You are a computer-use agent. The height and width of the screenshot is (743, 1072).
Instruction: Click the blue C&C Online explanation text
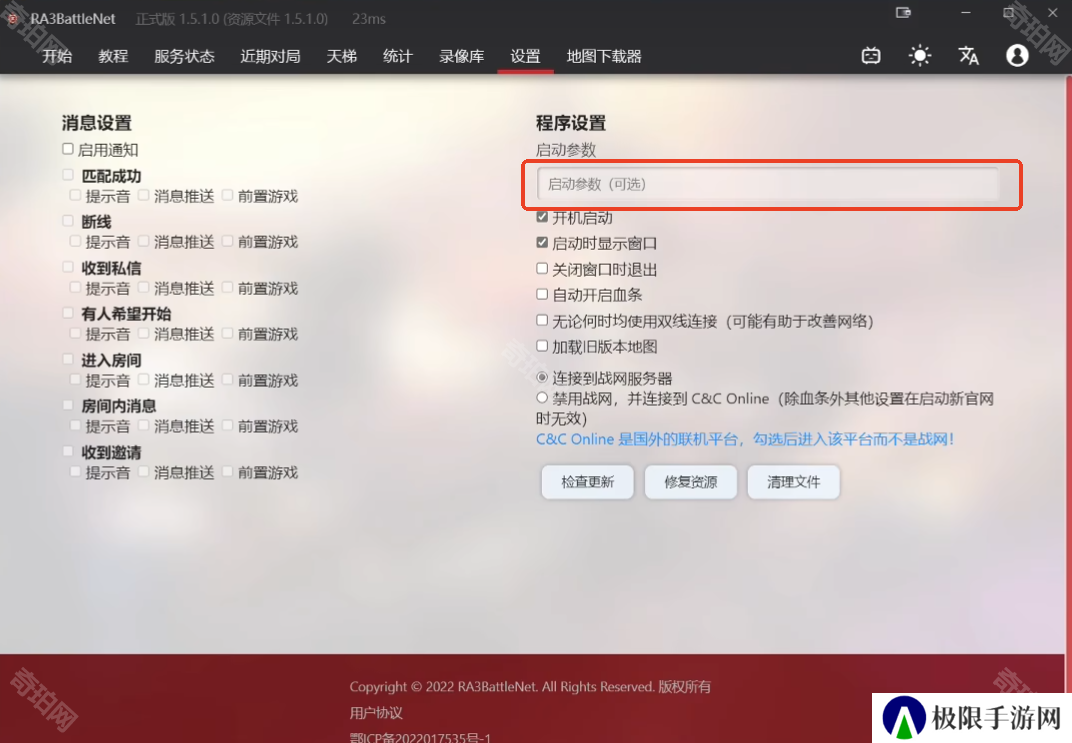[745, 439]
